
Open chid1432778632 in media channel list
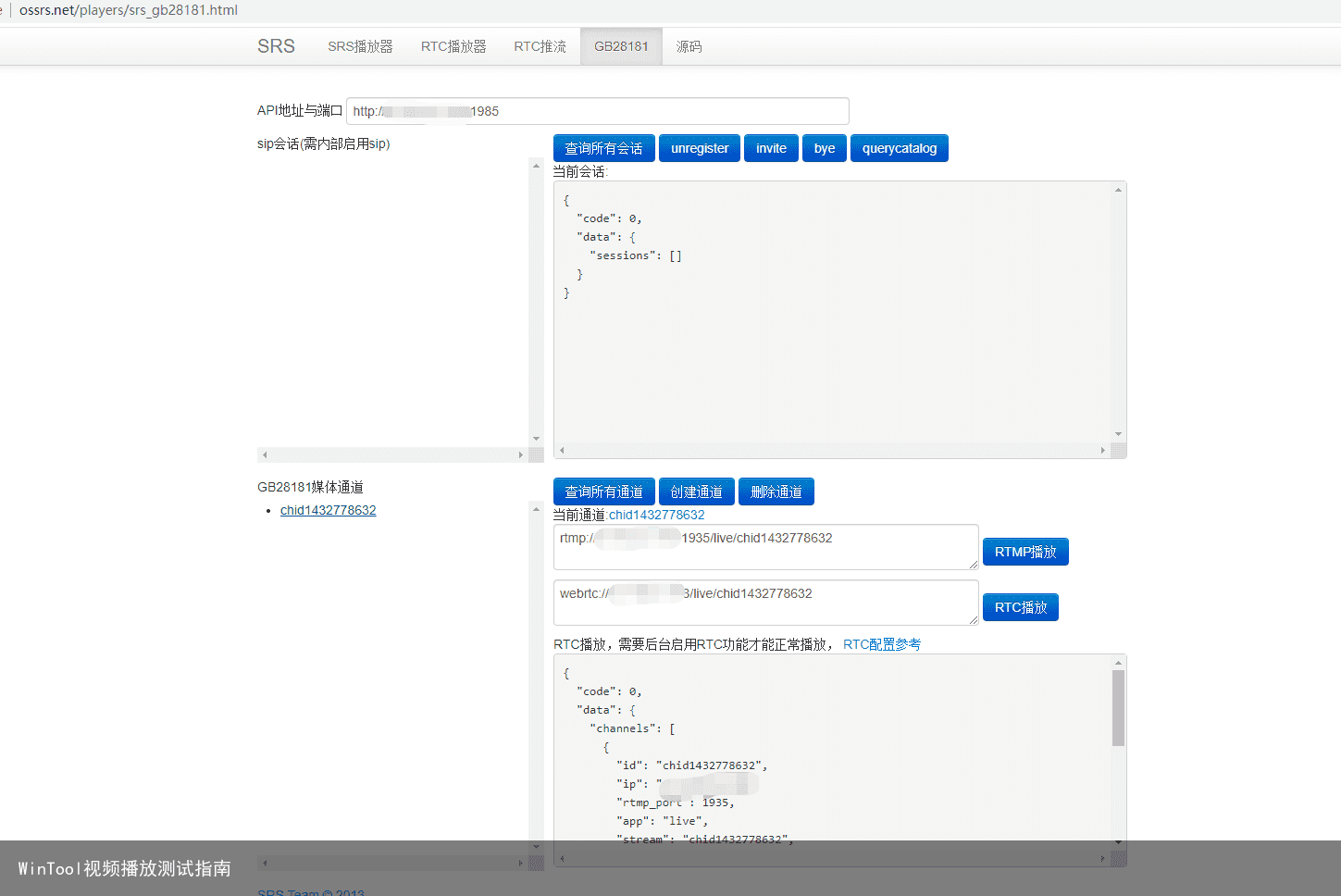(328, 510)
